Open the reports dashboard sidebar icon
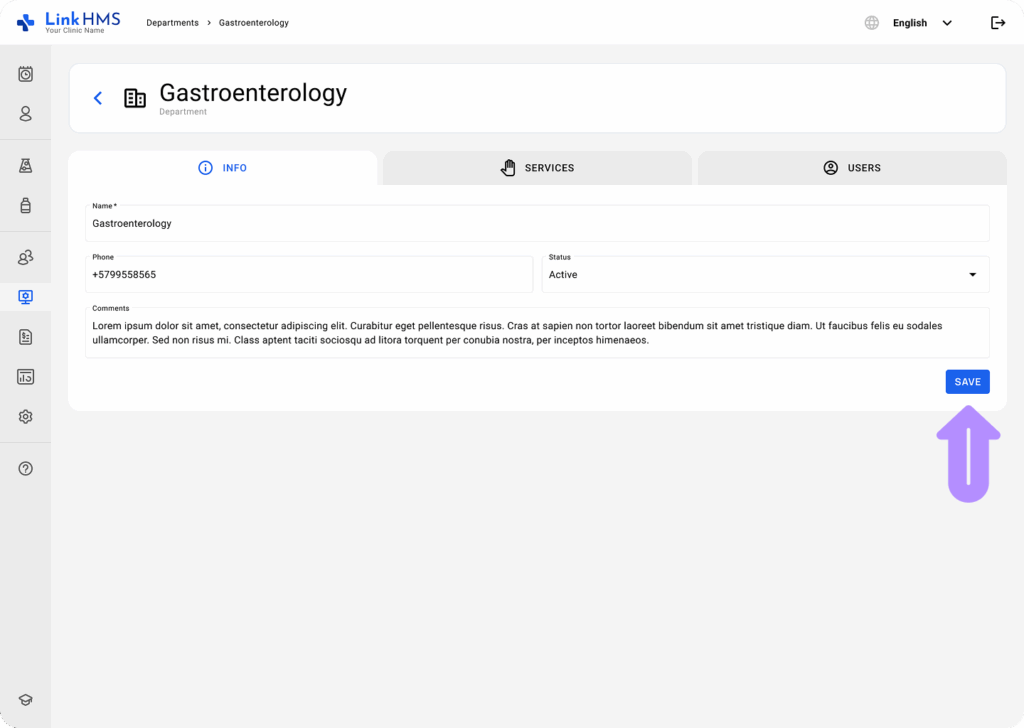The height and width of the screenshot is (728, 1024). tap(26, 377)
